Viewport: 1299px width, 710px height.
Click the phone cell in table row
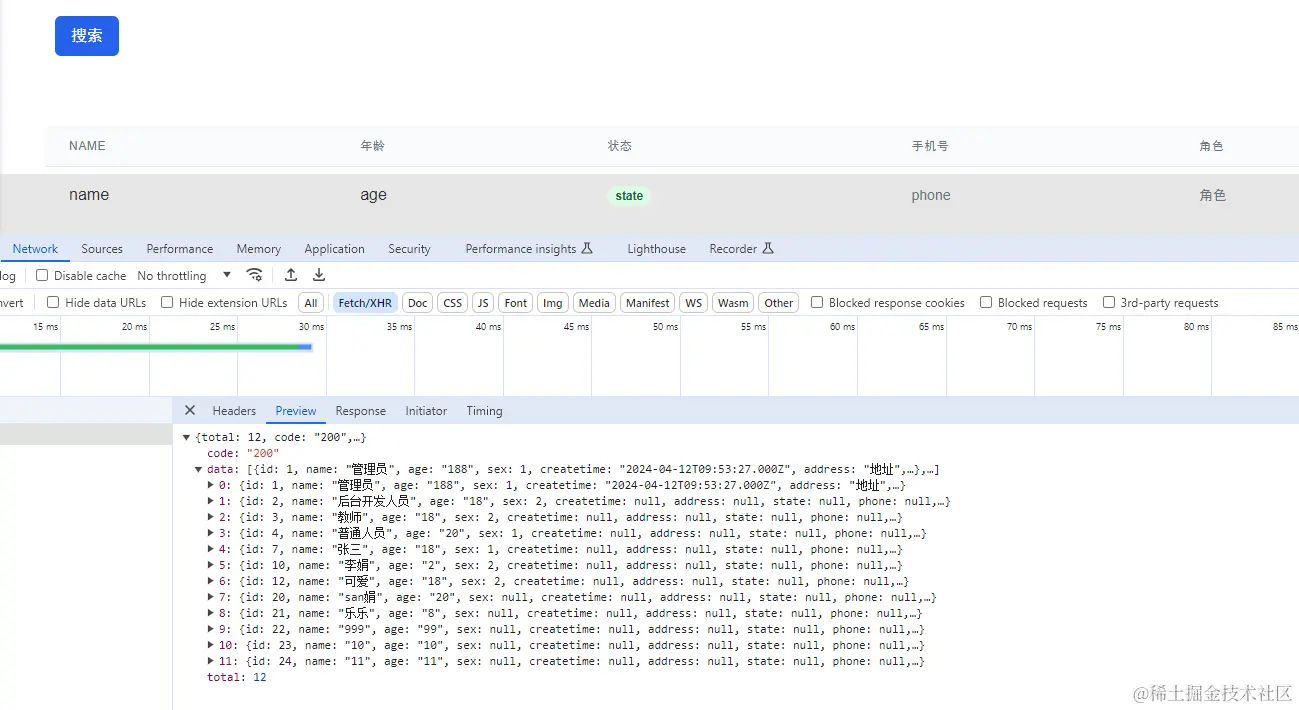click(x=931, y=195)
